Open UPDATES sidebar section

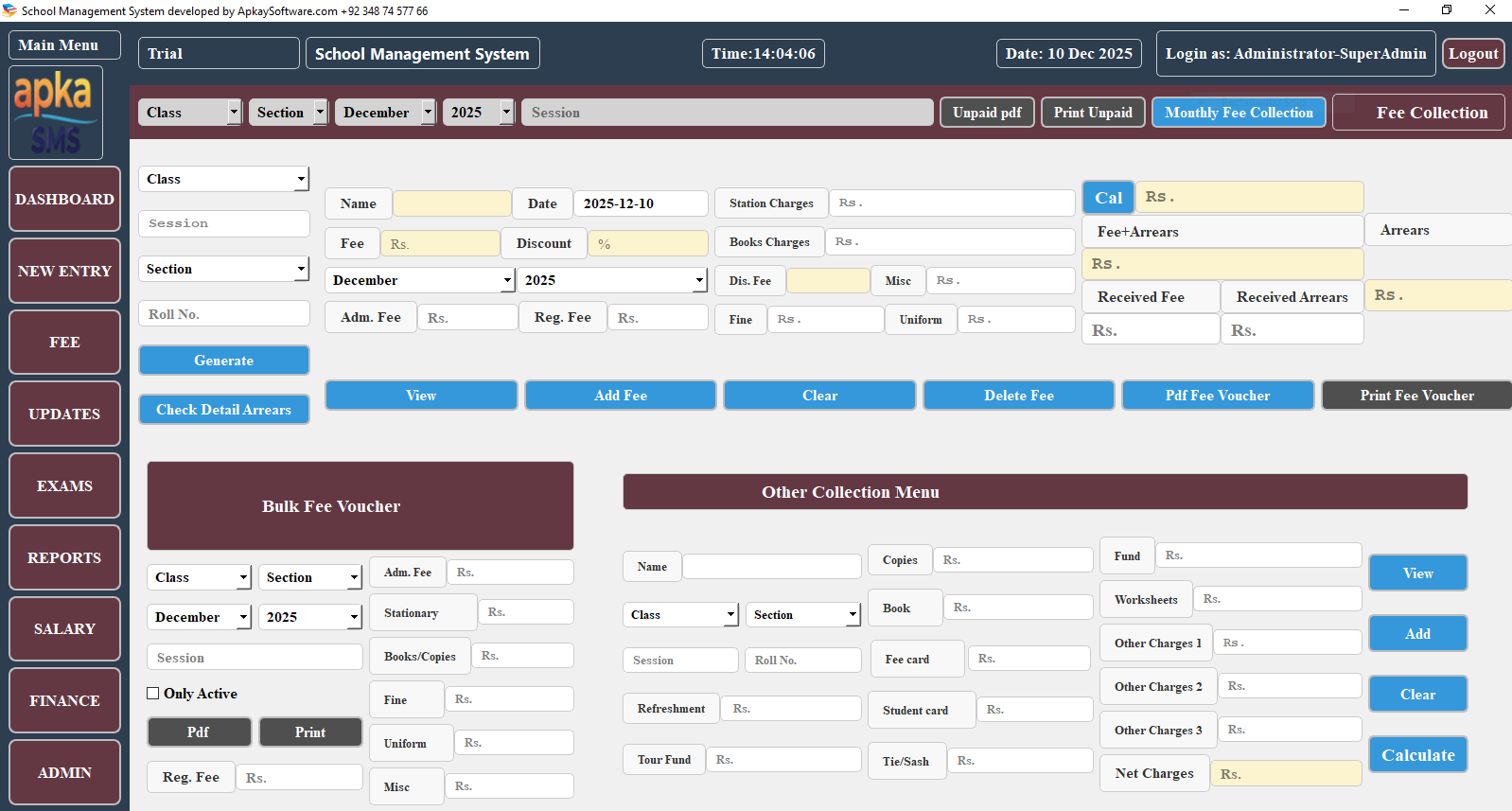click(64, 414)
